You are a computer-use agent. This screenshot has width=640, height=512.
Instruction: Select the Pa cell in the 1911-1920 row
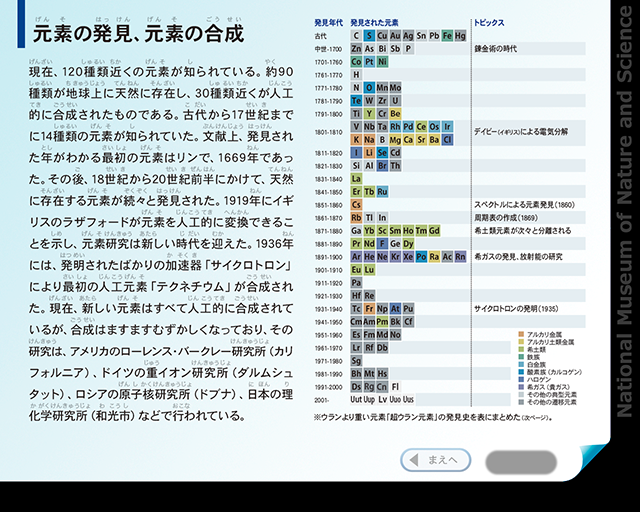coord(356,283)
